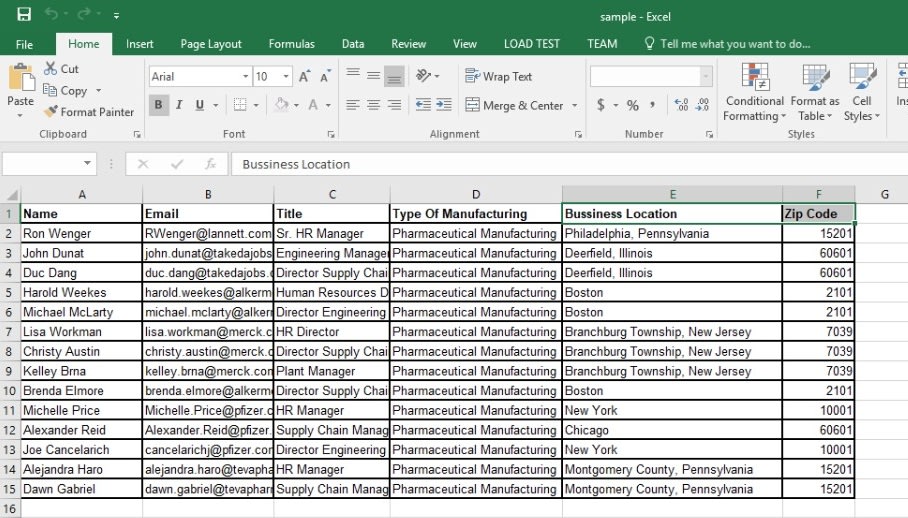Open the Page Layout tab

pyautogui.click(x=211, y=44)
